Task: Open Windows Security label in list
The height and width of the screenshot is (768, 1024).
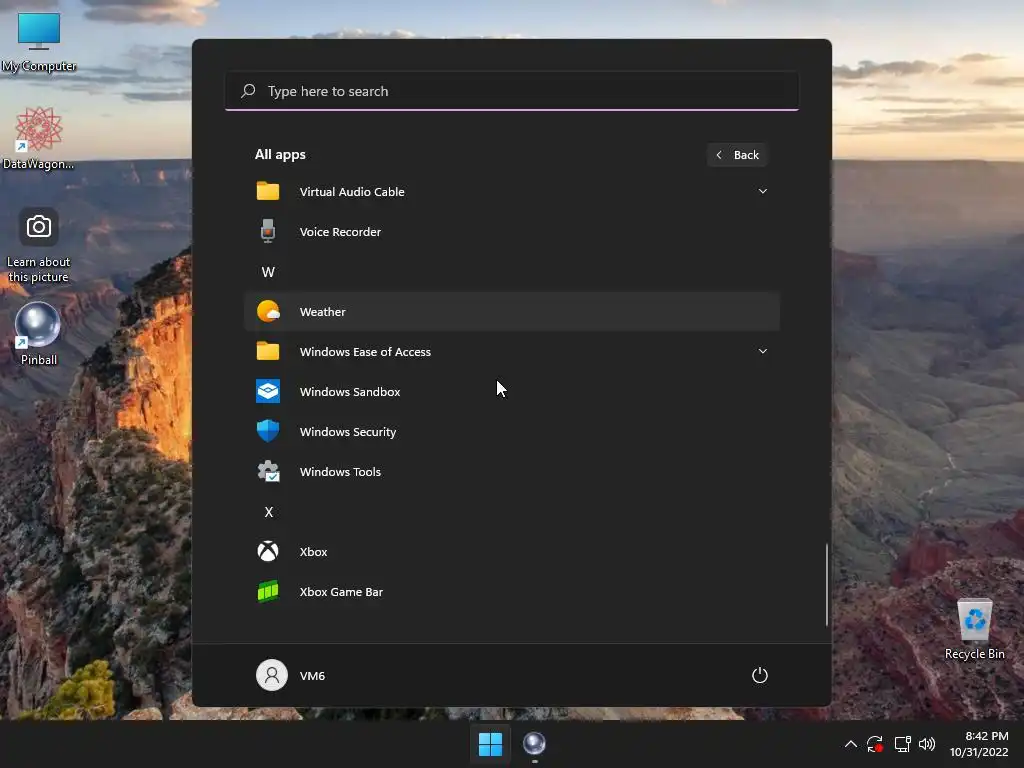Action: pos(348,432)
